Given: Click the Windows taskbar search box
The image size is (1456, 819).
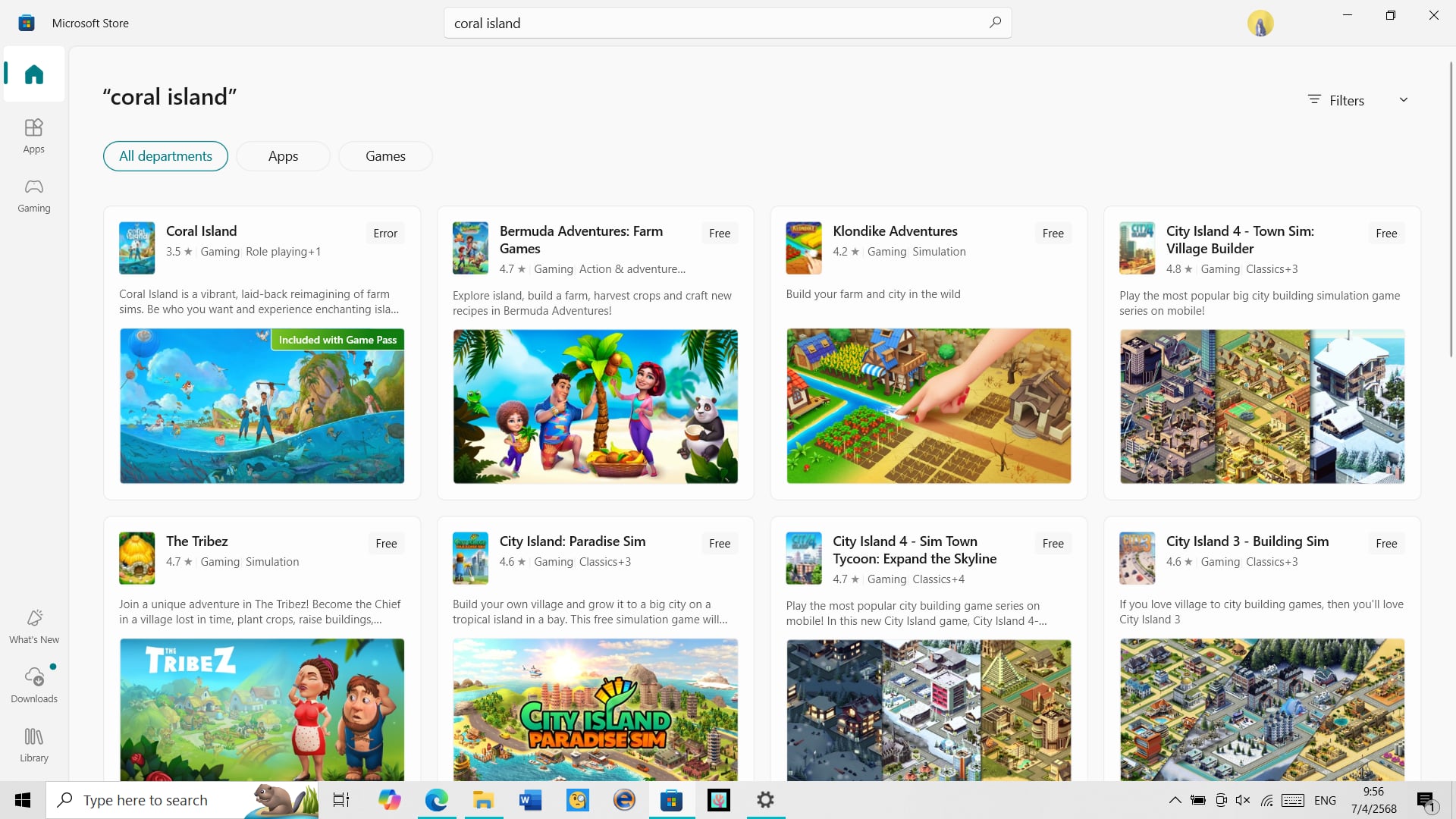Looking at the screenshot, I should (182, 800).
